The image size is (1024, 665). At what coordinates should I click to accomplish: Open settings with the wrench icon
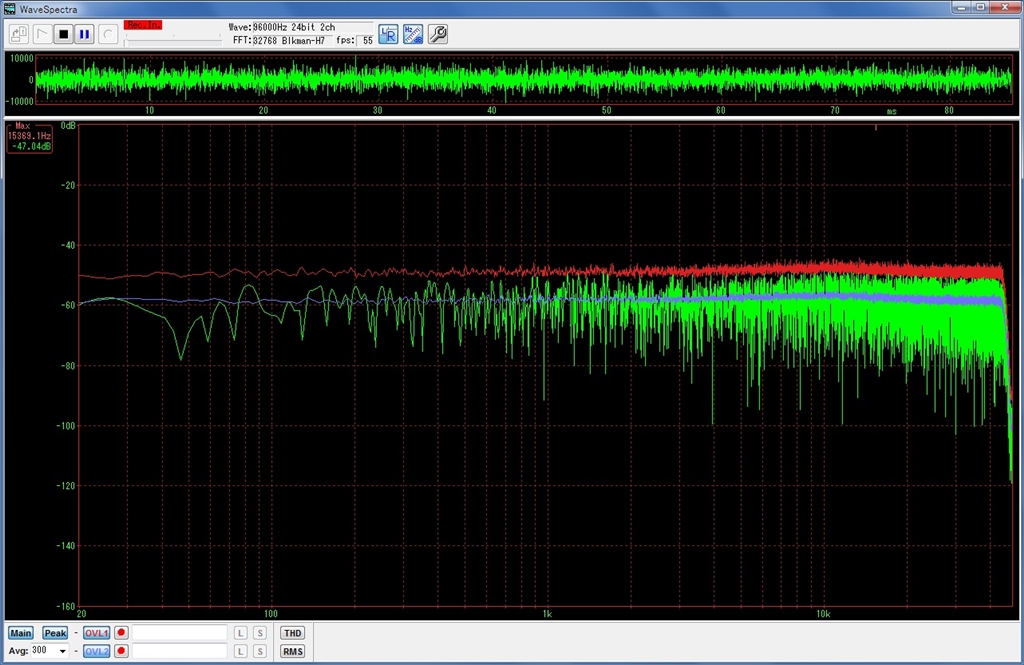437,34
